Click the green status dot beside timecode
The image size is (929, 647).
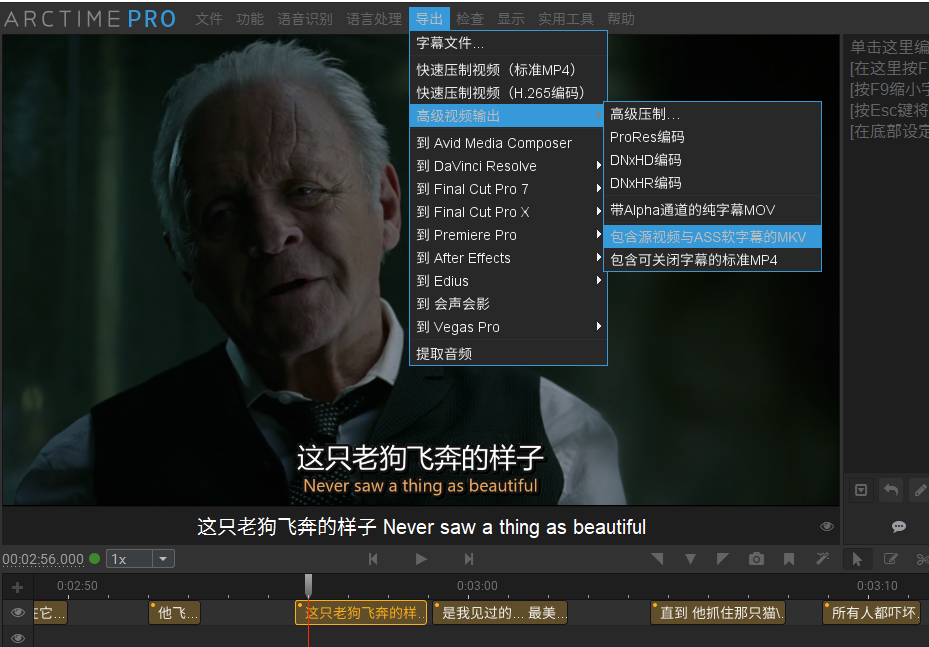[x=94, y=558]
